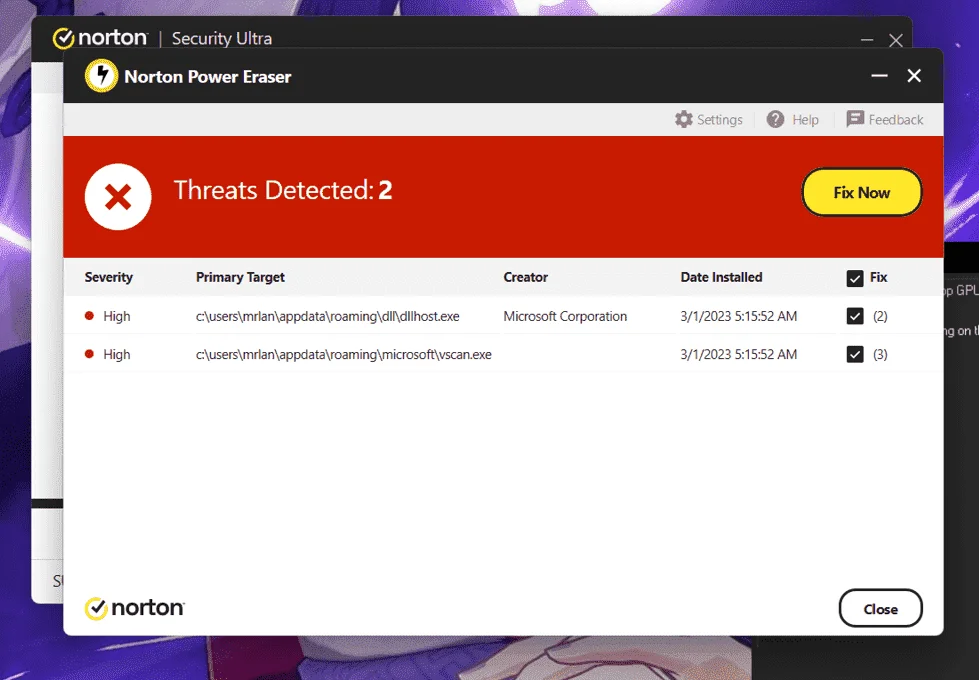Open Feedback via the speech bubble icon
This screenshot has width=979, height=680.
coord(855,119)
